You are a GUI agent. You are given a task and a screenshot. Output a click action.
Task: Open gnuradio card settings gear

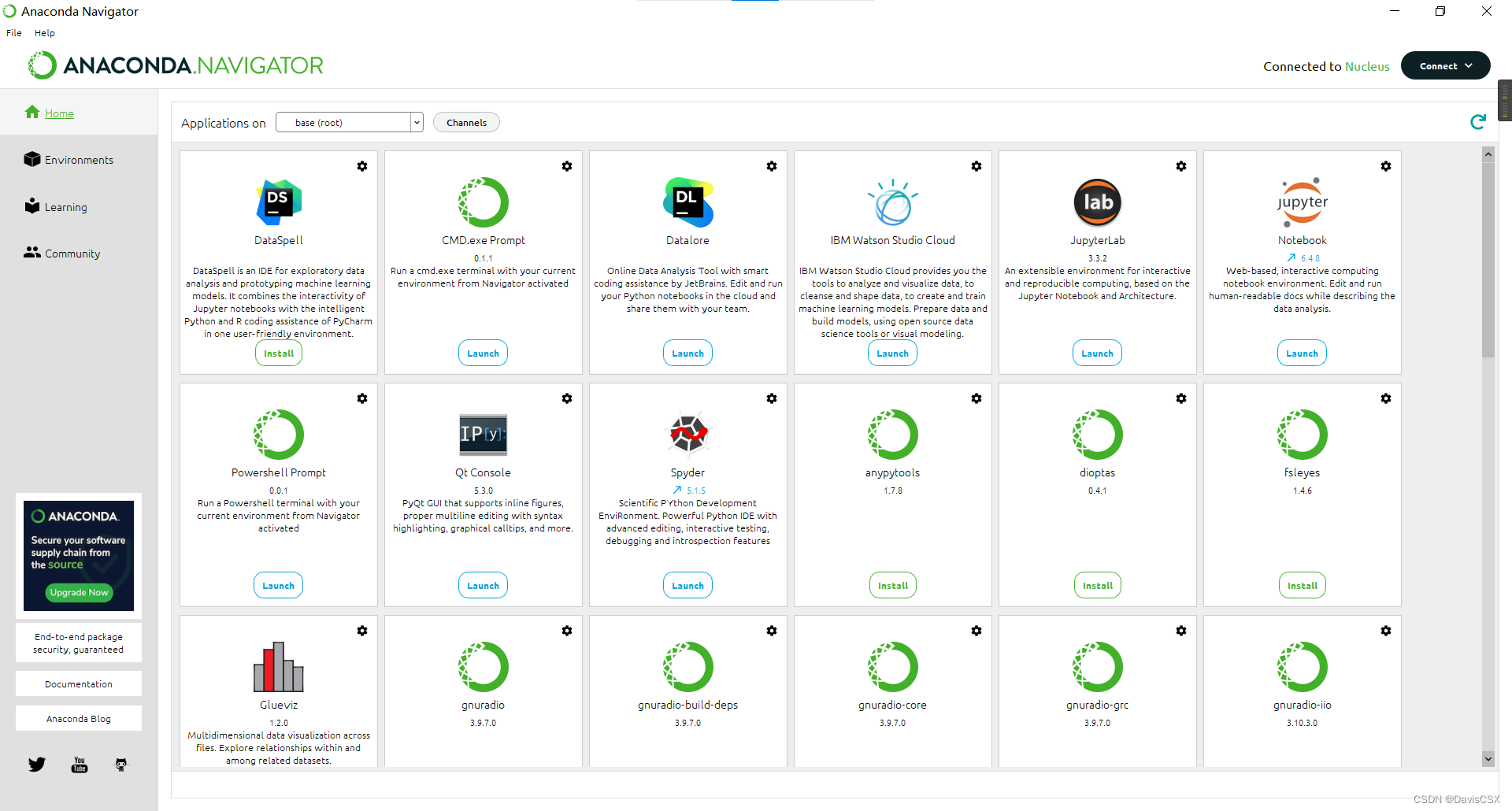click(567, 631)
